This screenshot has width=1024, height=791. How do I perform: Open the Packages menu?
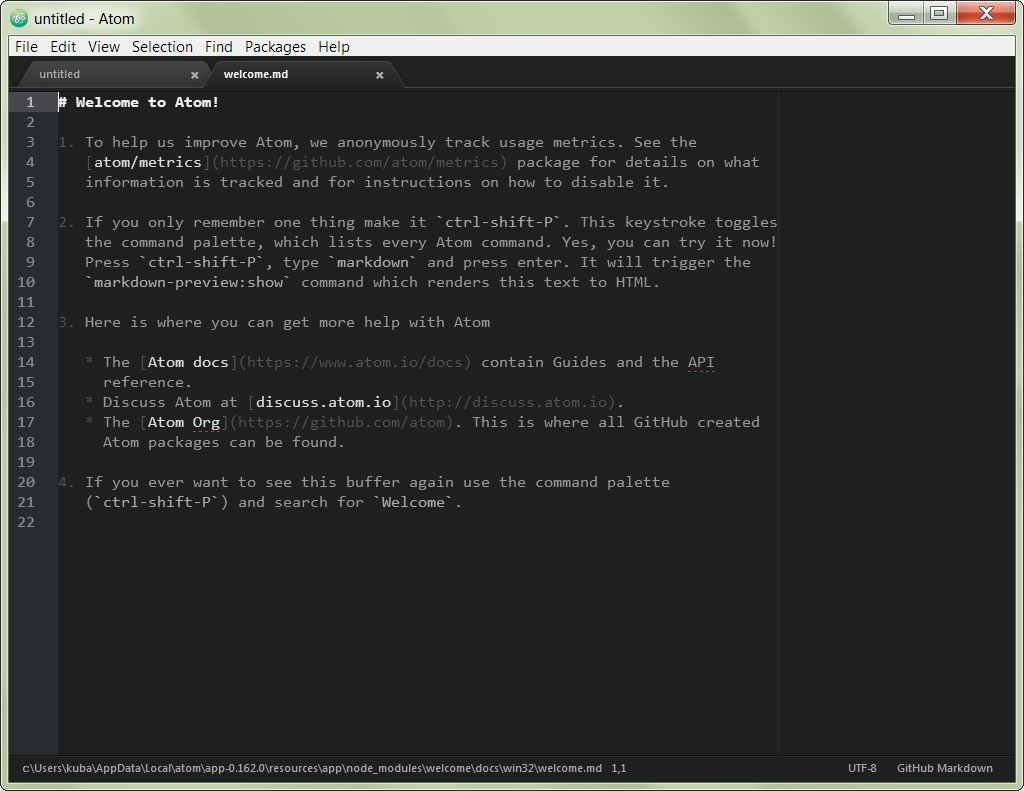275,47
